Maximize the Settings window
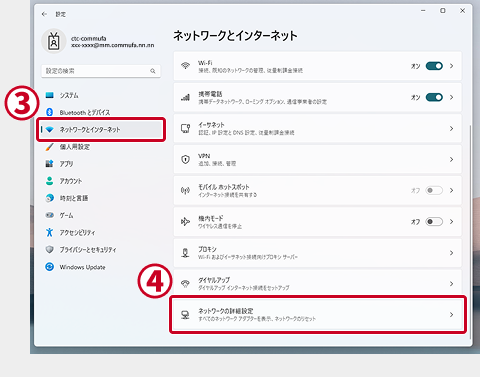480x377 pixels. [443, 11]
